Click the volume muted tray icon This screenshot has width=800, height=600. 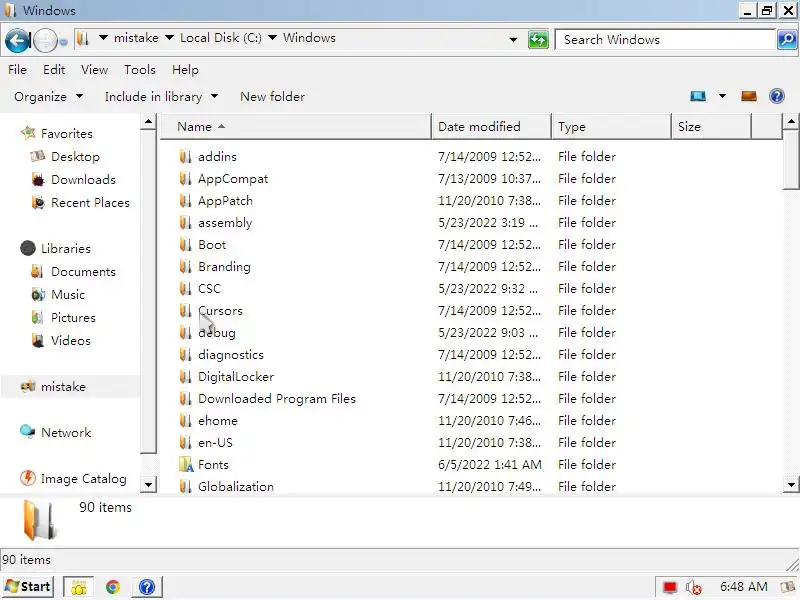[x=693, y=587]
